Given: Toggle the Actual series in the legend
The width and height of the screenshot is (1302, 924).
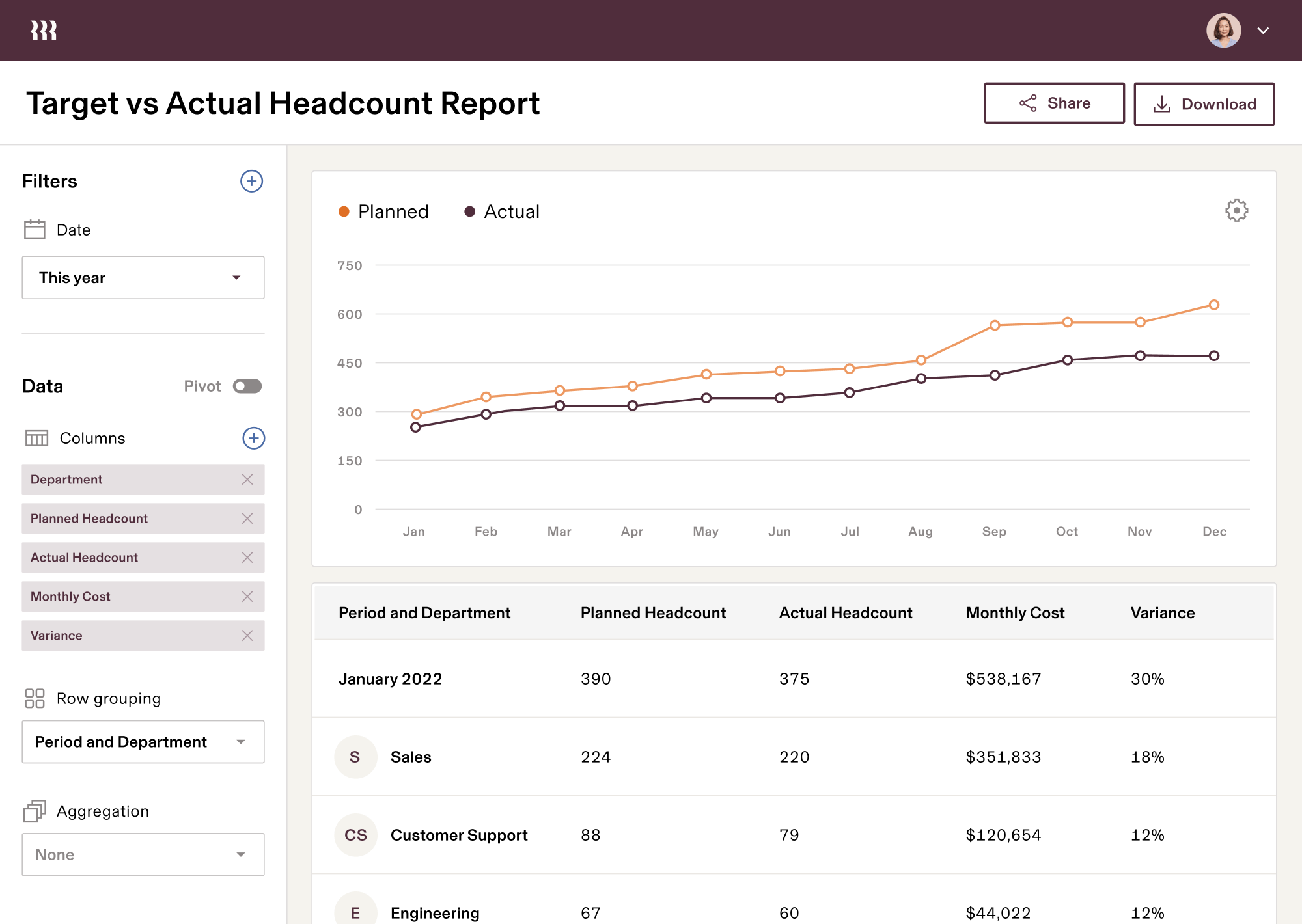Looking at the screenshot, I should 501,211.
